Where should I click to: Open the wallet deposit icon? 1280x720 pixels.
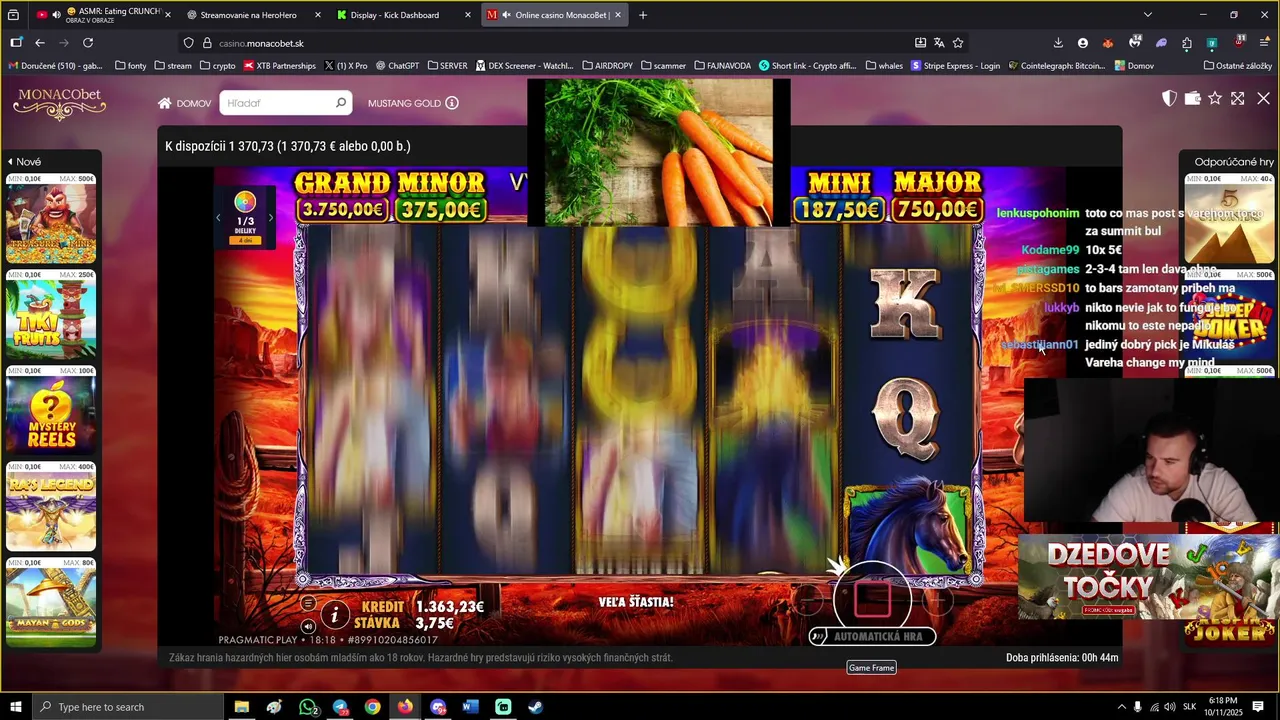pos(1192,98)
